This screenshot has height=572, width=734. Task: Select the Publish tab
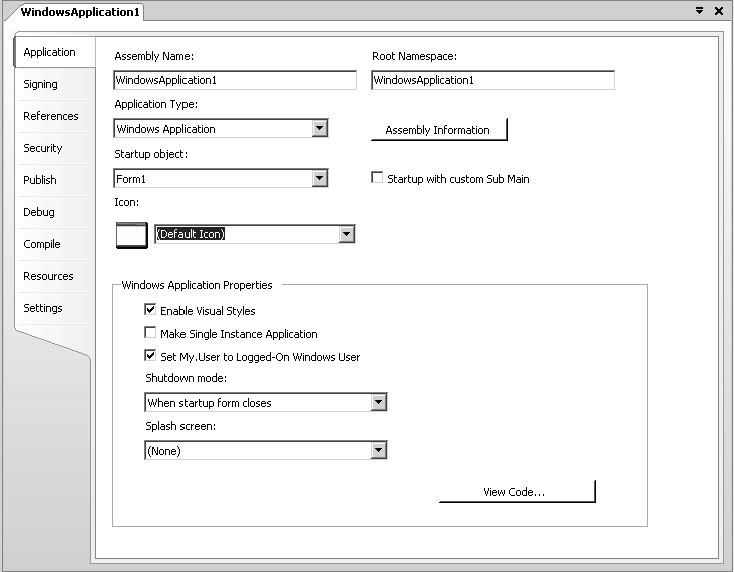pyautogui.click(x=40, y=181)
